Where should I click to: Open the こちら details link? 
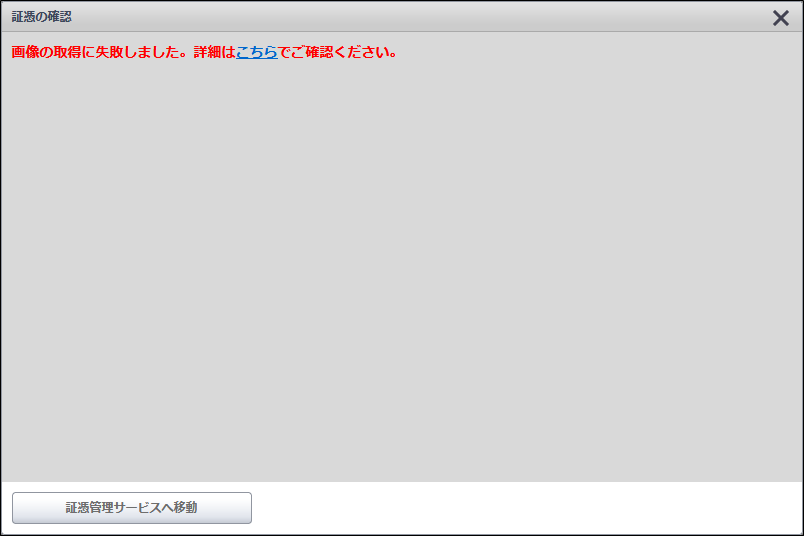coord(256,52)
